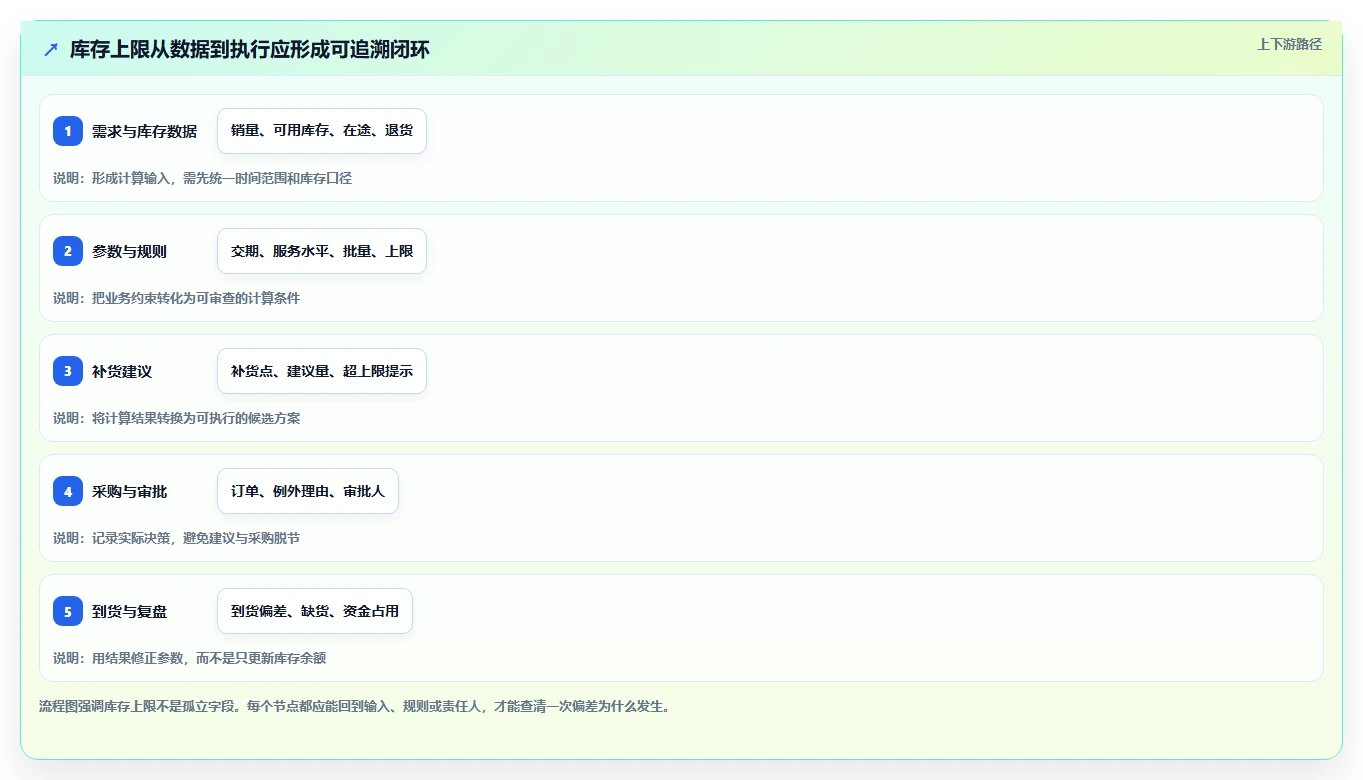This screenshot has width=1363, height=780.
Task: Select the 补货建议 step label
Action: coord(122,371)
